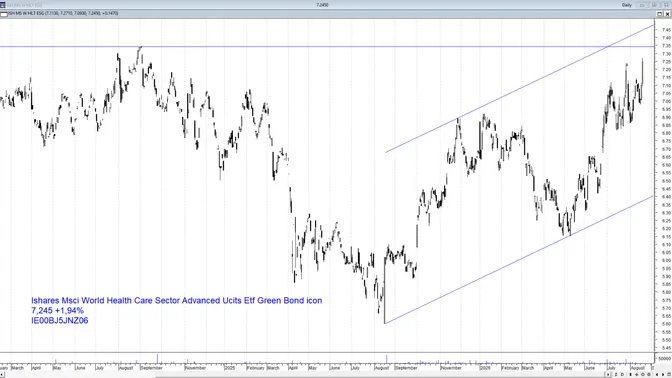Click the volume spike bar near August 2025

[x=387, y=359]
